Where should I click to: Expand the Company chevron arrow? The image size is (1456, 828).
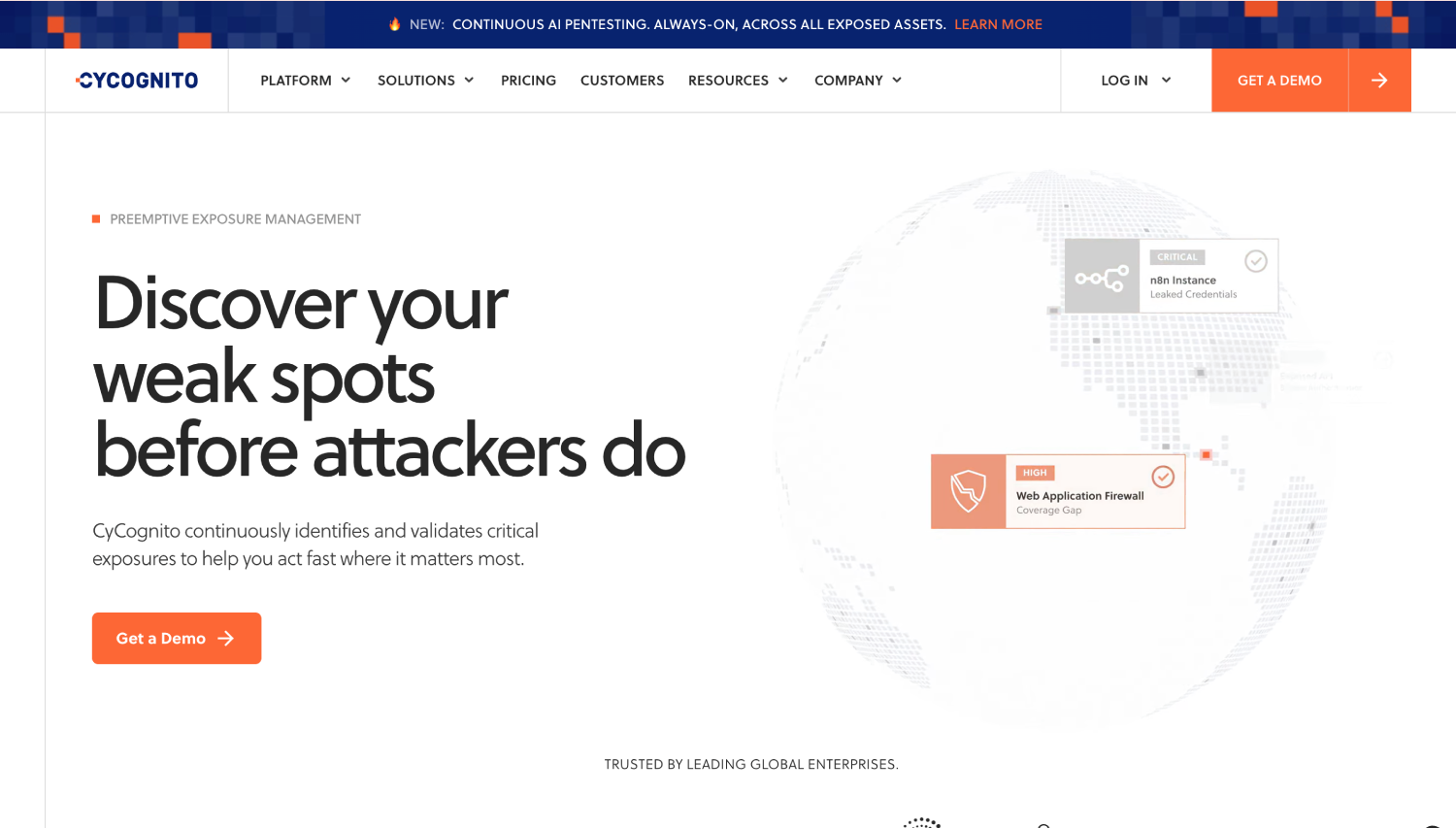tap(897, 81)
